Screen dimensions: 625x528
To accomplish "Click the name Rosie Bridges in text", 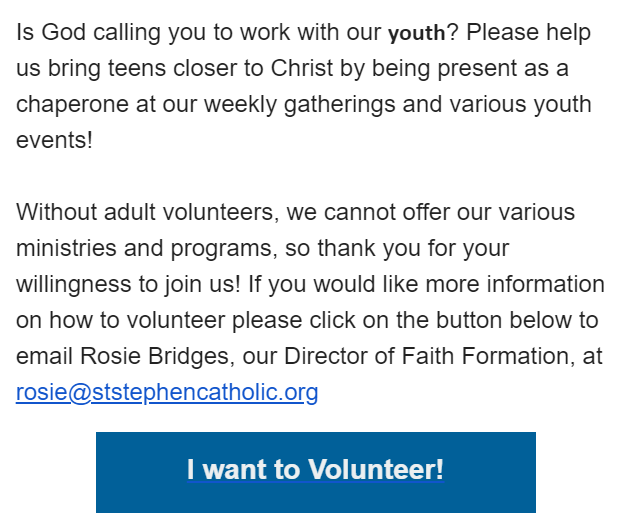I will (155, 356).
